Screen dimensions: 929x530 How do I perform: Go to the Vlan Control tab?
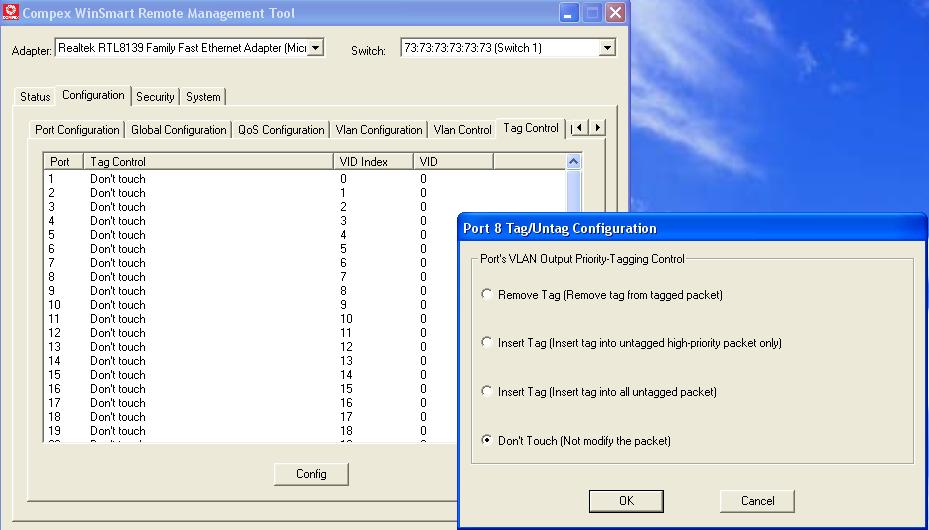462,130
